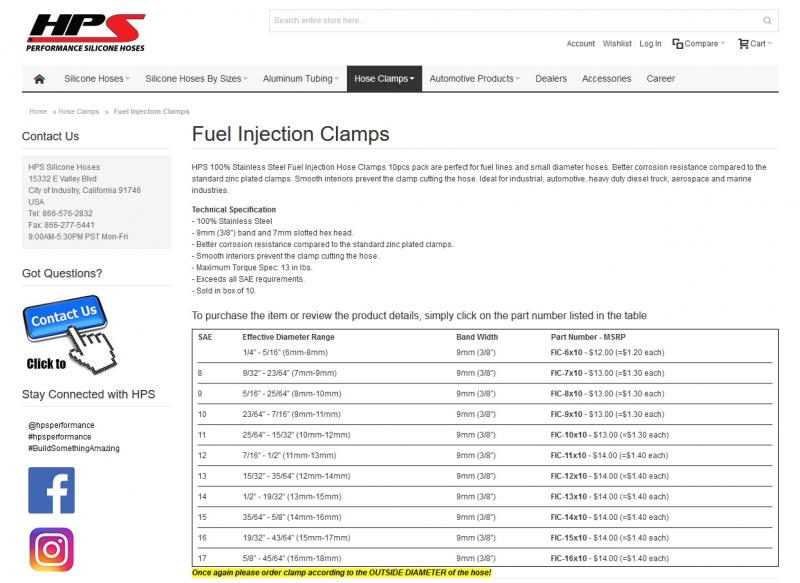Click the Maximum Torque Spec line
This screenshot has height=583, width=800.
(252, 268)
